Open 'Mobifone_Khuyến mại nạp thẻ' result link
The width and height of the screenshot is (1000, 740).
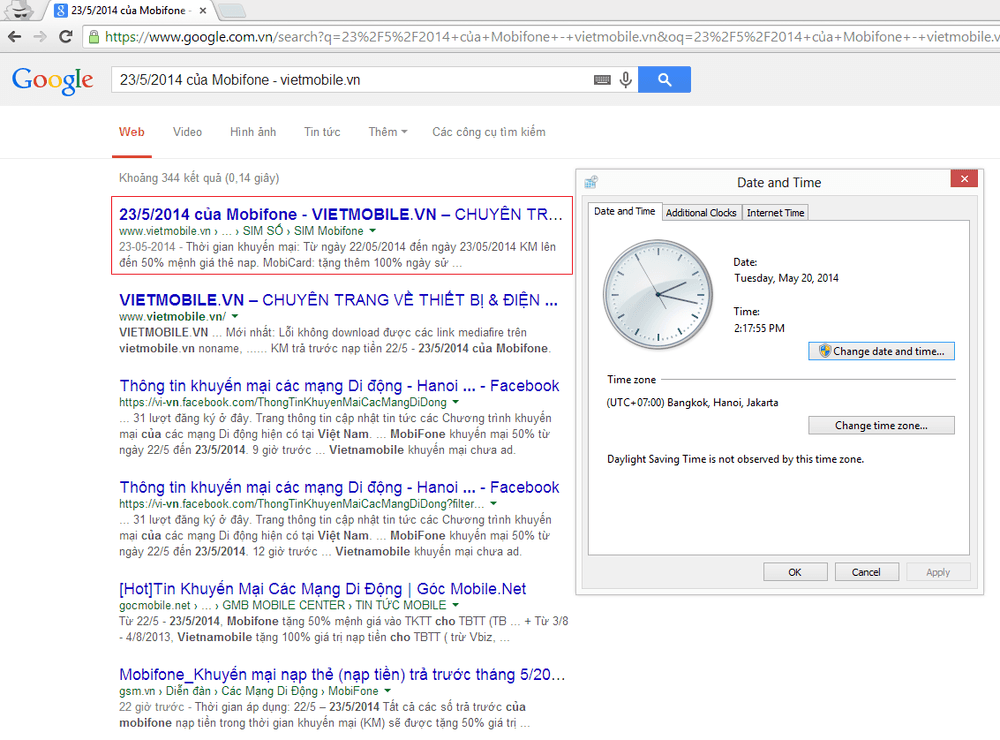pyautogui.click(x=342, y=674)
